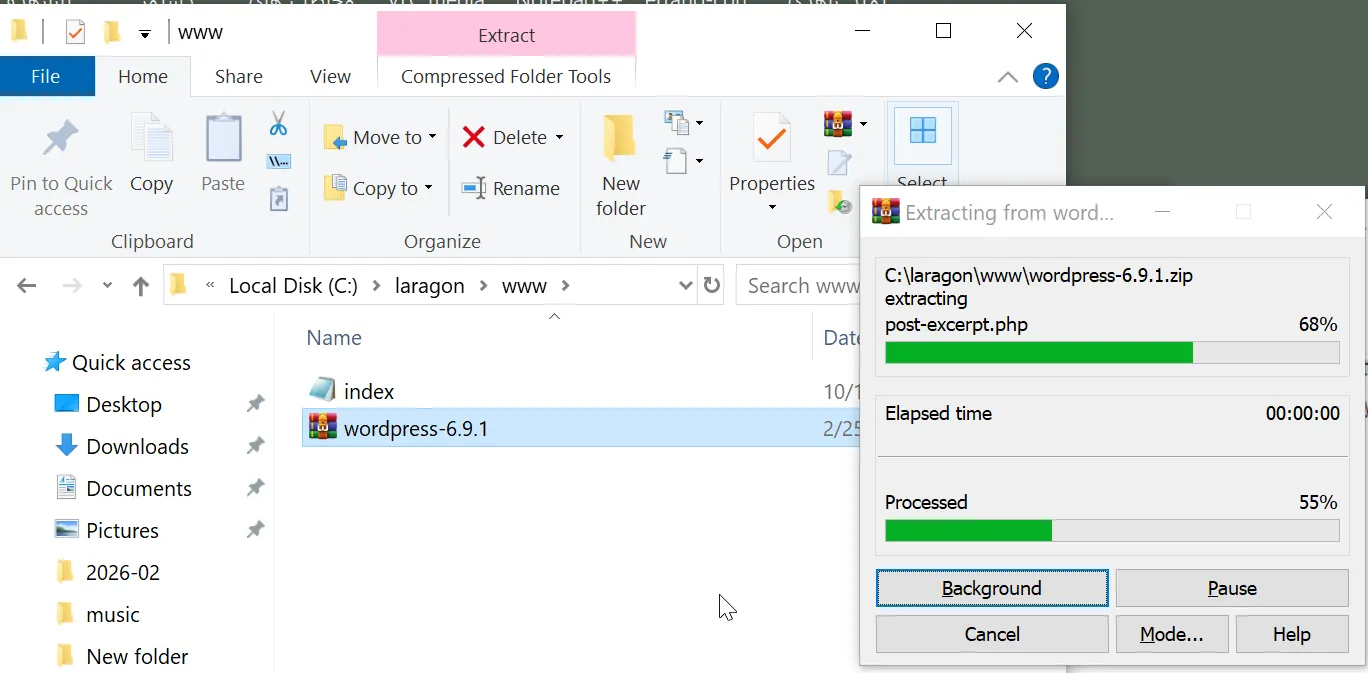Sort files by the Name column header
1368x673 pixels.
pos(334,338)
